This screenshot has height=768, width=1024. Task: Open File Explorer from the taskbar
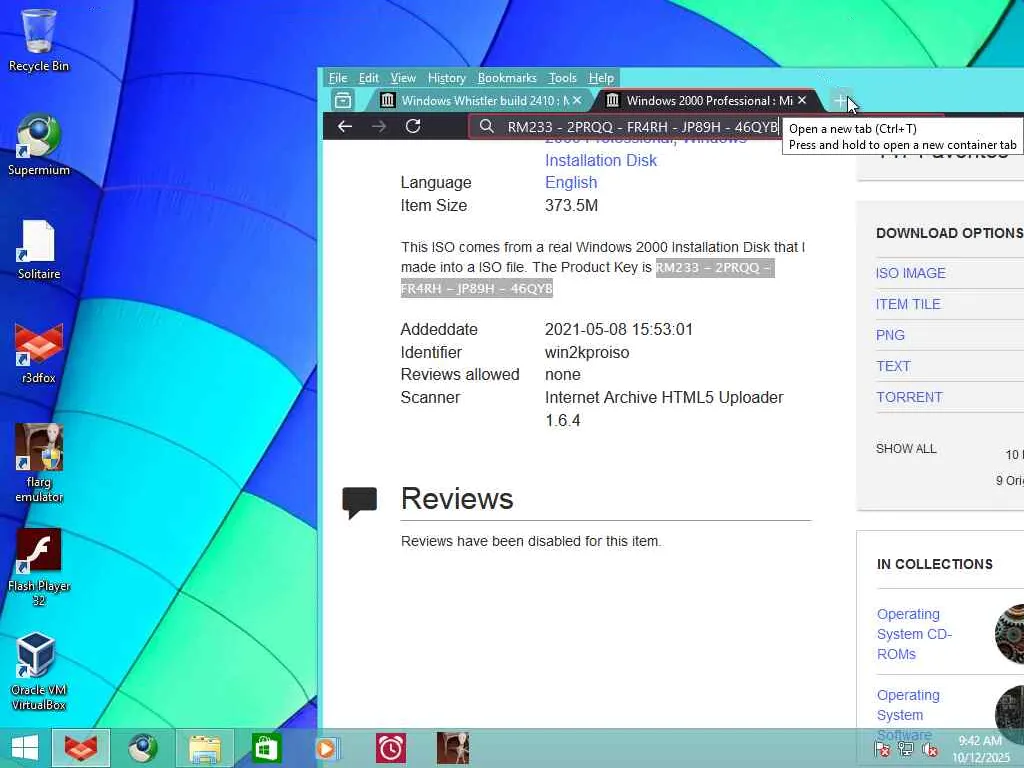(204, 748)
